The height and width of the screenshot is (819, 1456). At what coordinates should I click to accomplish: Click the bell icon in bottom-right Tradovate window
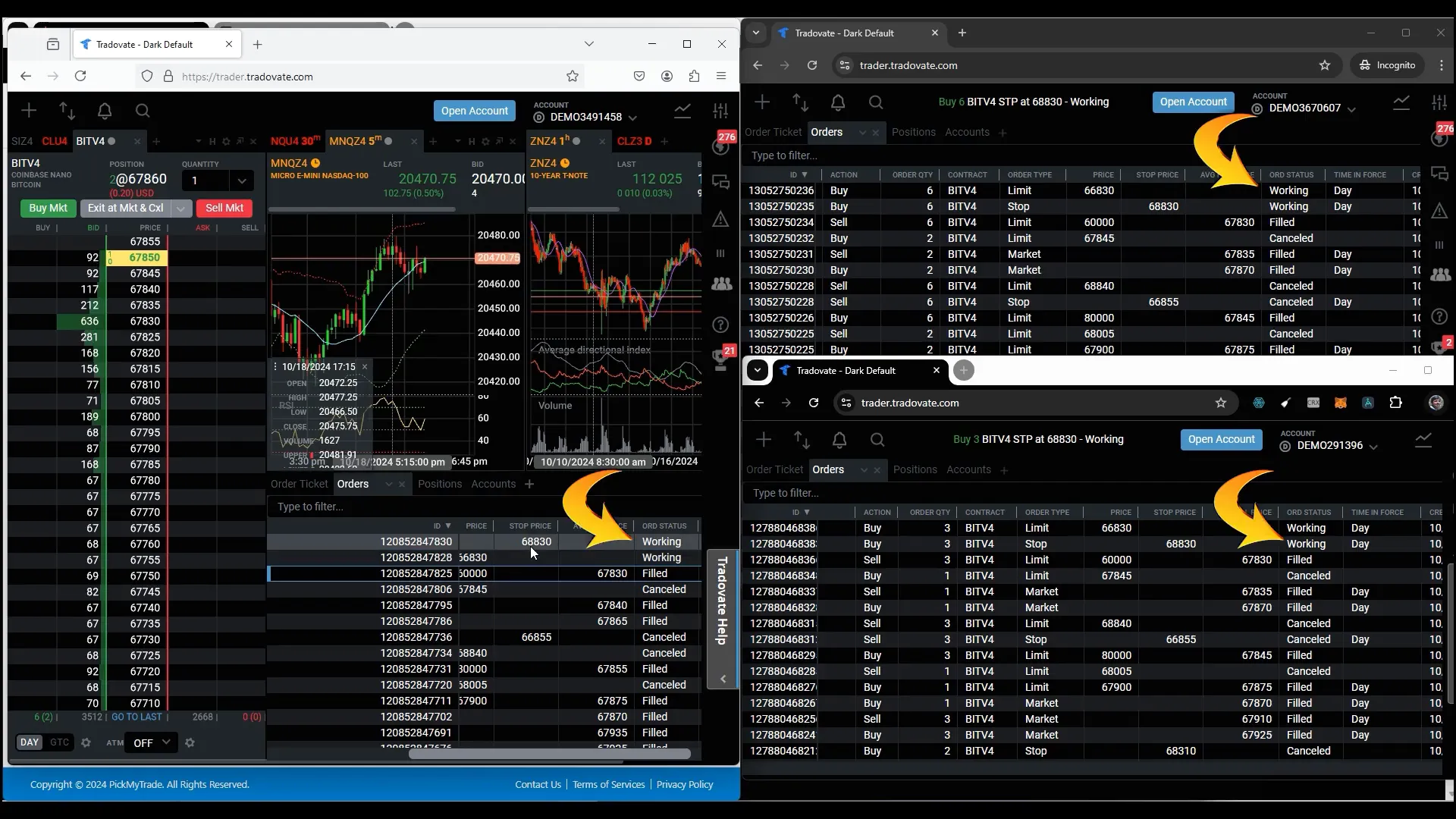pos(839,440)
